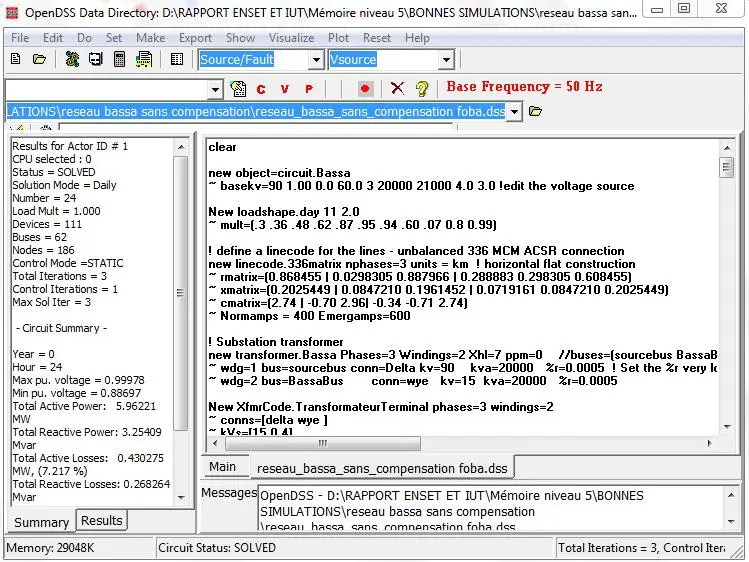Click the script editor horizontal scroll left arrow
The height and width of the screenshot is (562, 749).
point(215,443)
